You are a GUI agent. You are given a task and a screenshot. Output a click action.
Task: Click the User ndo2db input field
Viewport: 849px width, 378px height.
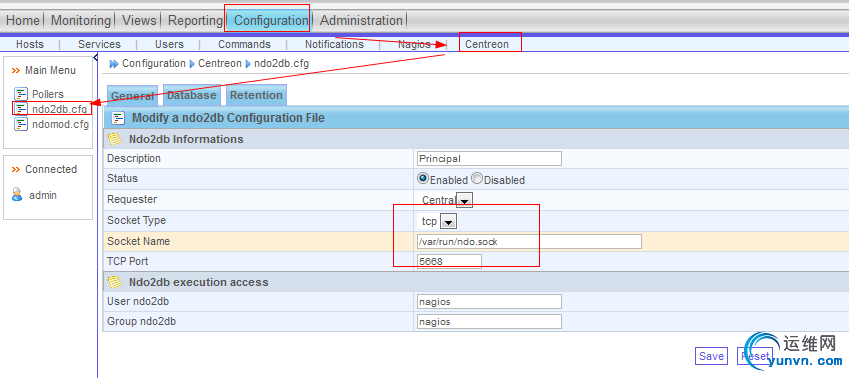click(489, 302)
